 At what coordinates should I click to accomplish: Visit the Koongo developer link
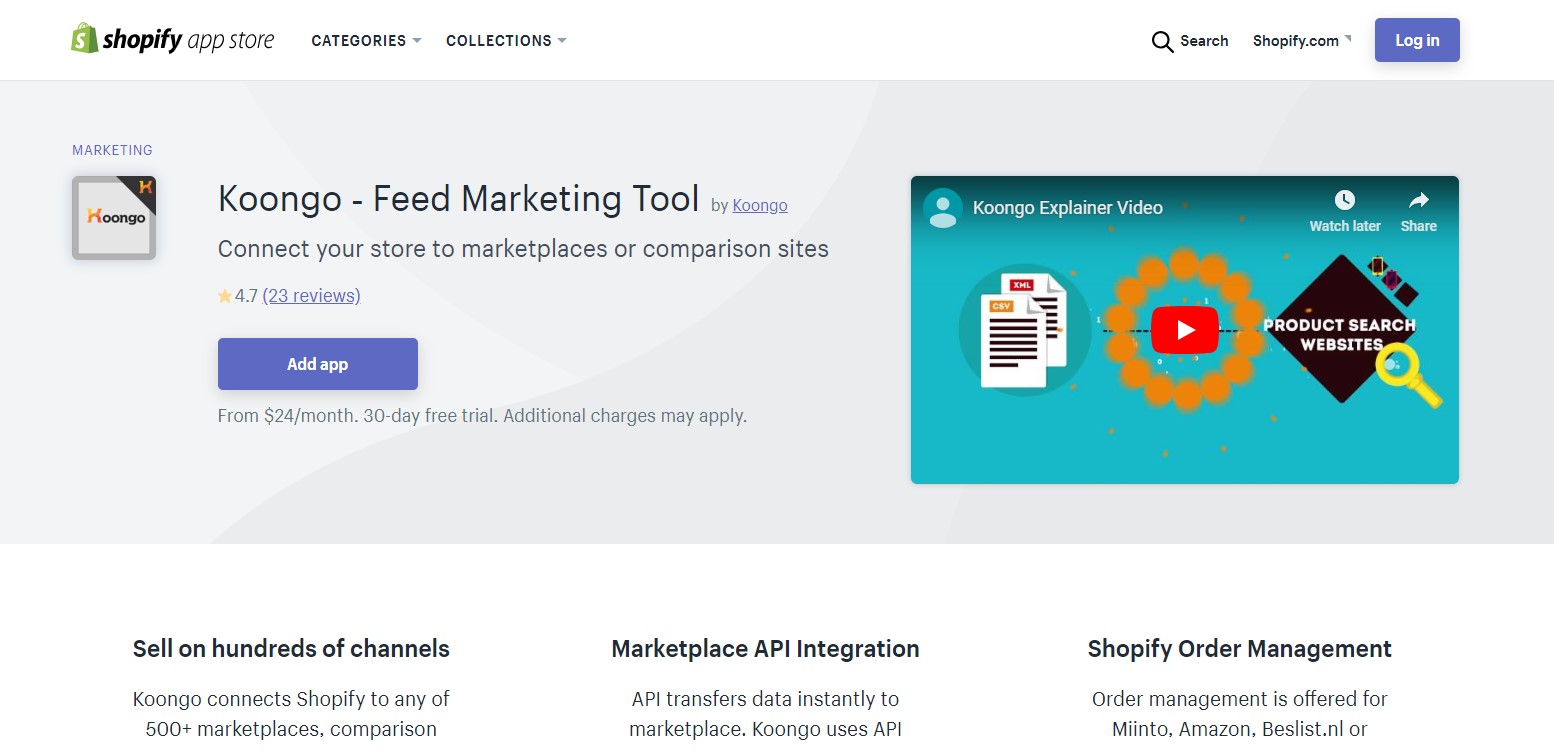pos(759,205)
